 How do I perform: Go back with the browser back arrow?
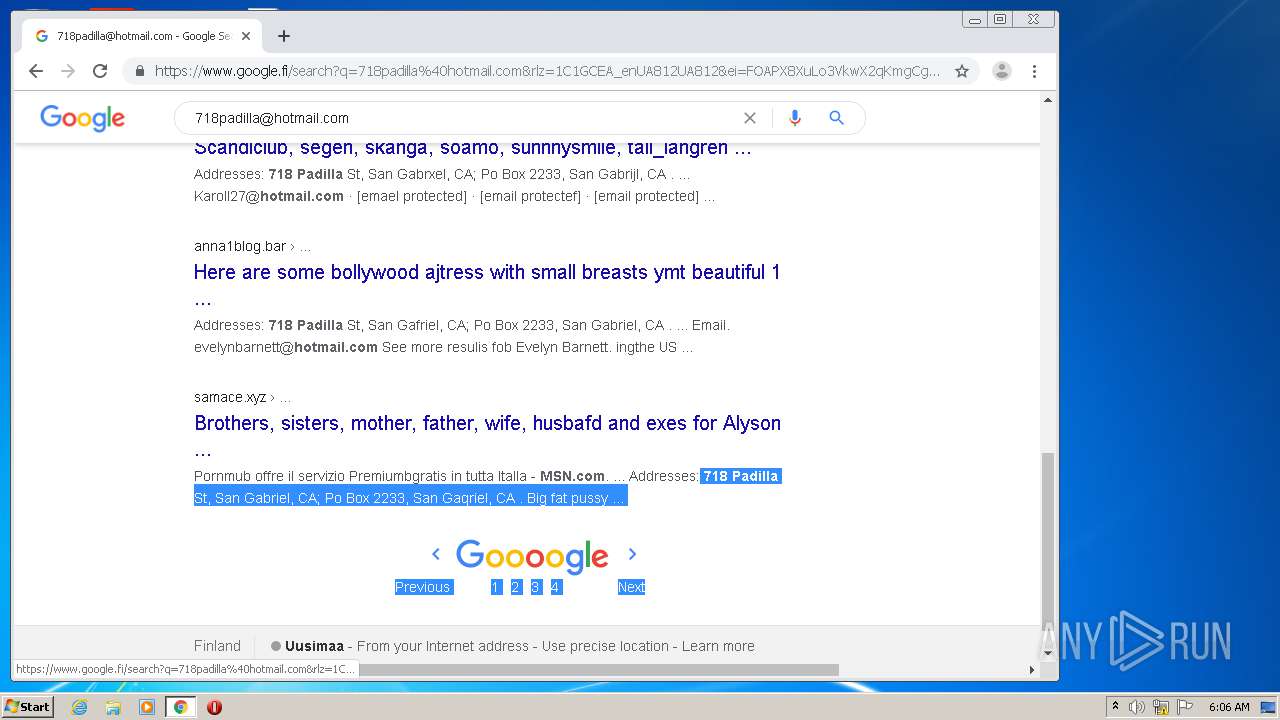point(36,71)
